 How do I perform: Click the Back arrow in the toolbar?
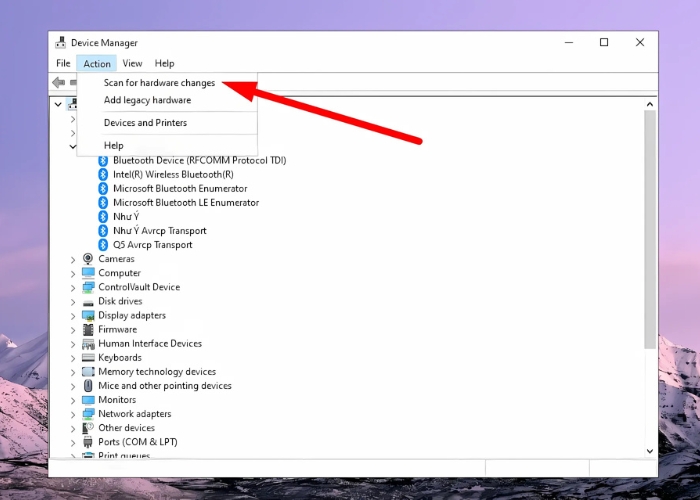[x=58, y=82]
